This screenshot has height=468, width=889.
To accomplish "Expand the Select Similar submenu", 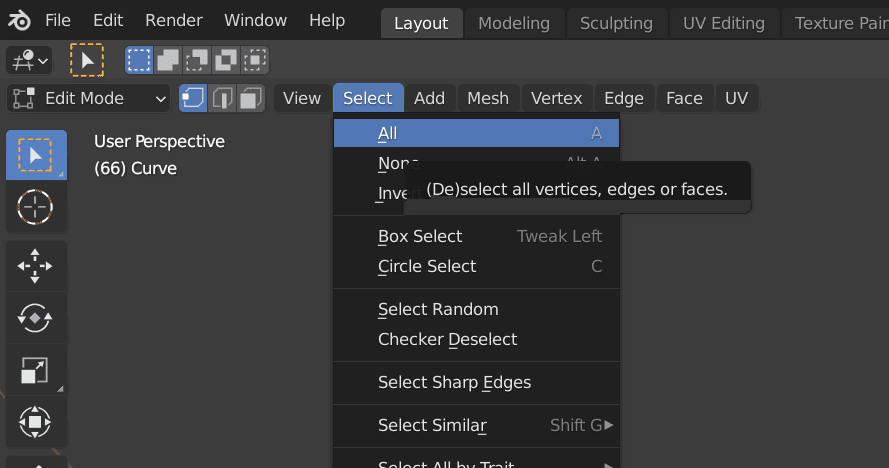I will (x=476, y=425).
